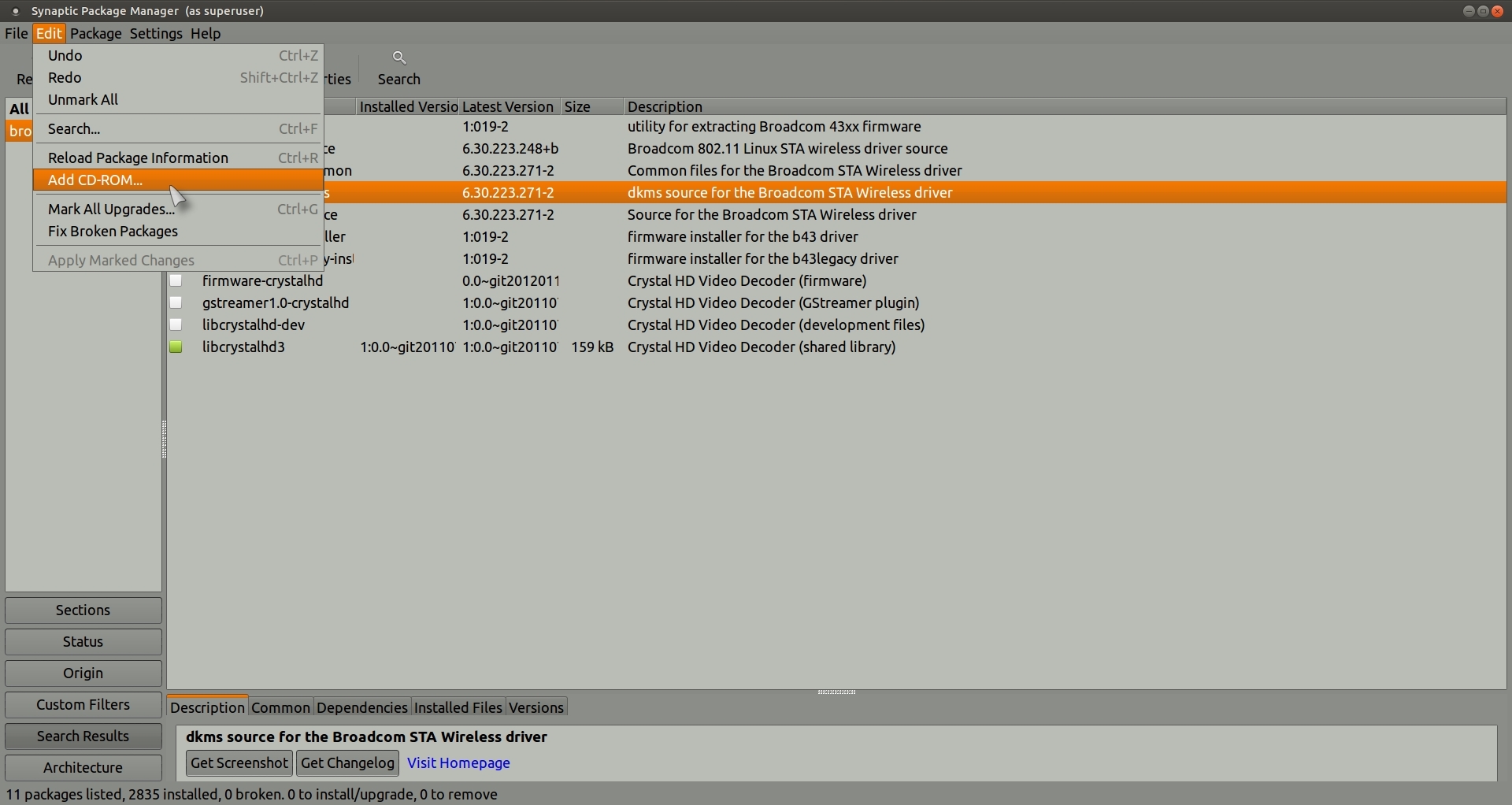1512x805 pixels.
Task: Choose Mark All Upgrades… menu entry
Action: coord(179,209)
